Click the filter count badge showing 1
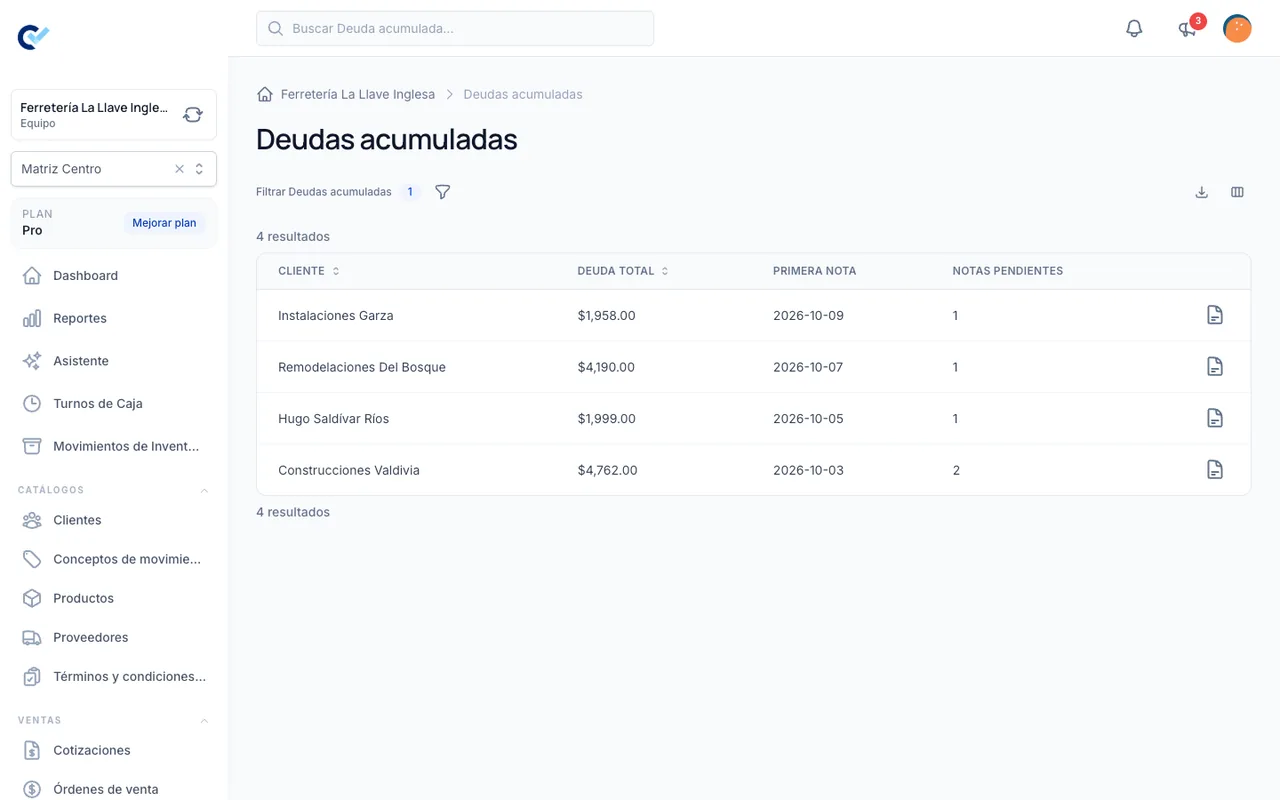 click(410, 192)
